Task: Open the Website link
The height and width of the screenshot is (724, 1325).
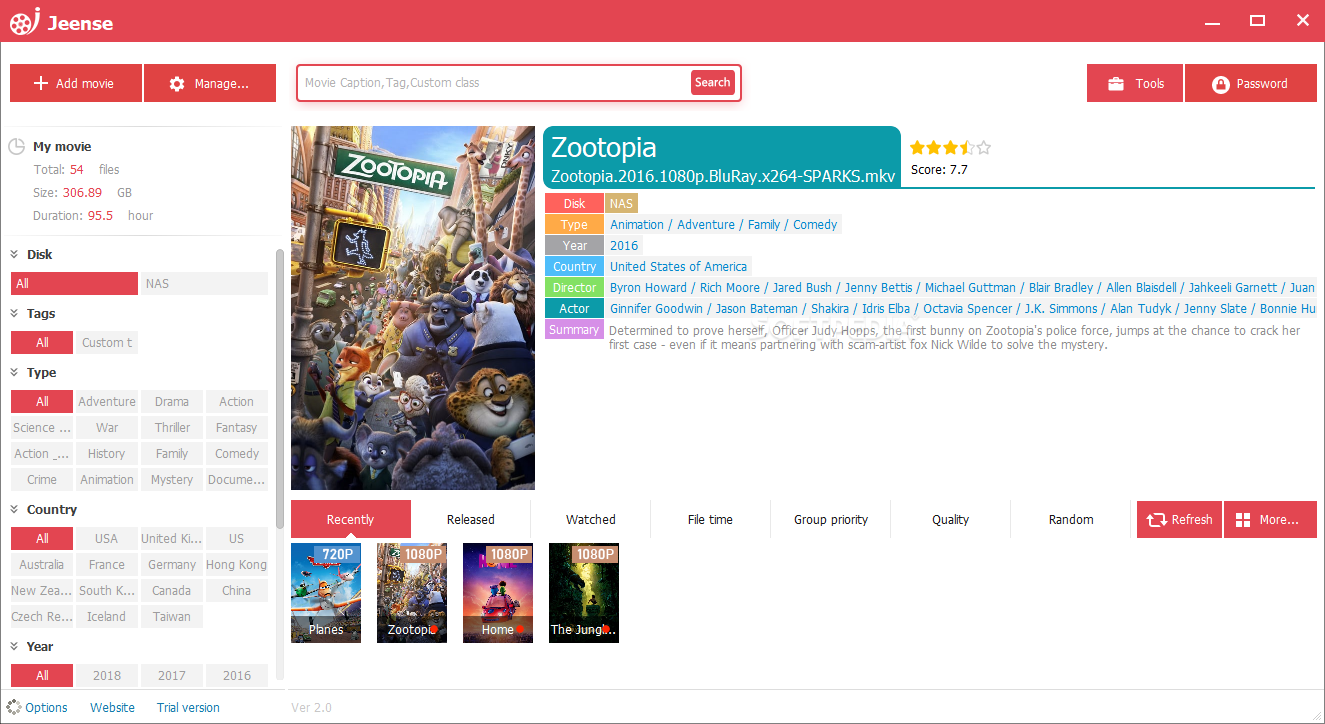Action: (112, 707)
